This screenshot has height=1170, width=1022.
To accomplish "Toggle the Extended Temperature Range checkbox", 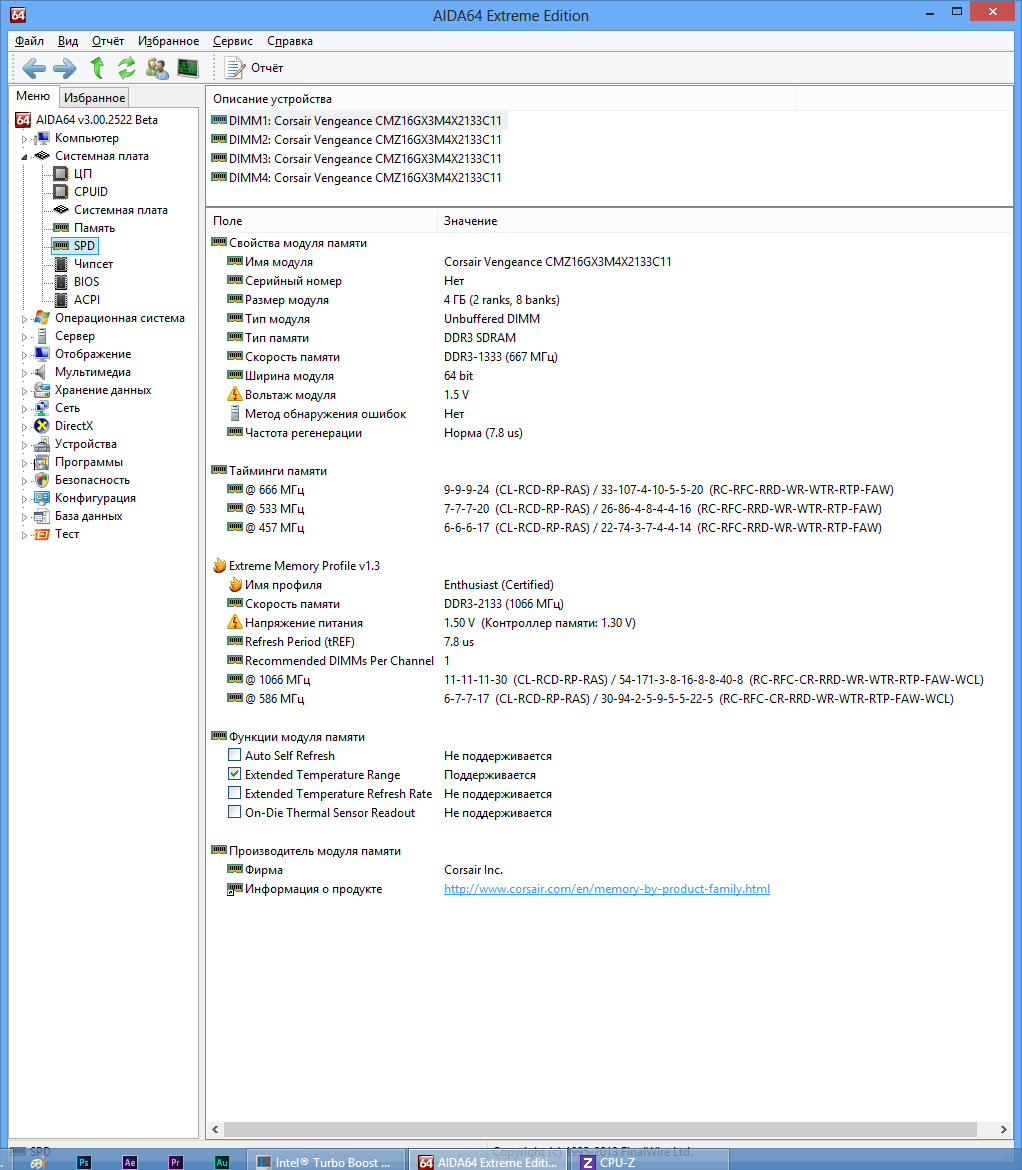I will (234, 775).
